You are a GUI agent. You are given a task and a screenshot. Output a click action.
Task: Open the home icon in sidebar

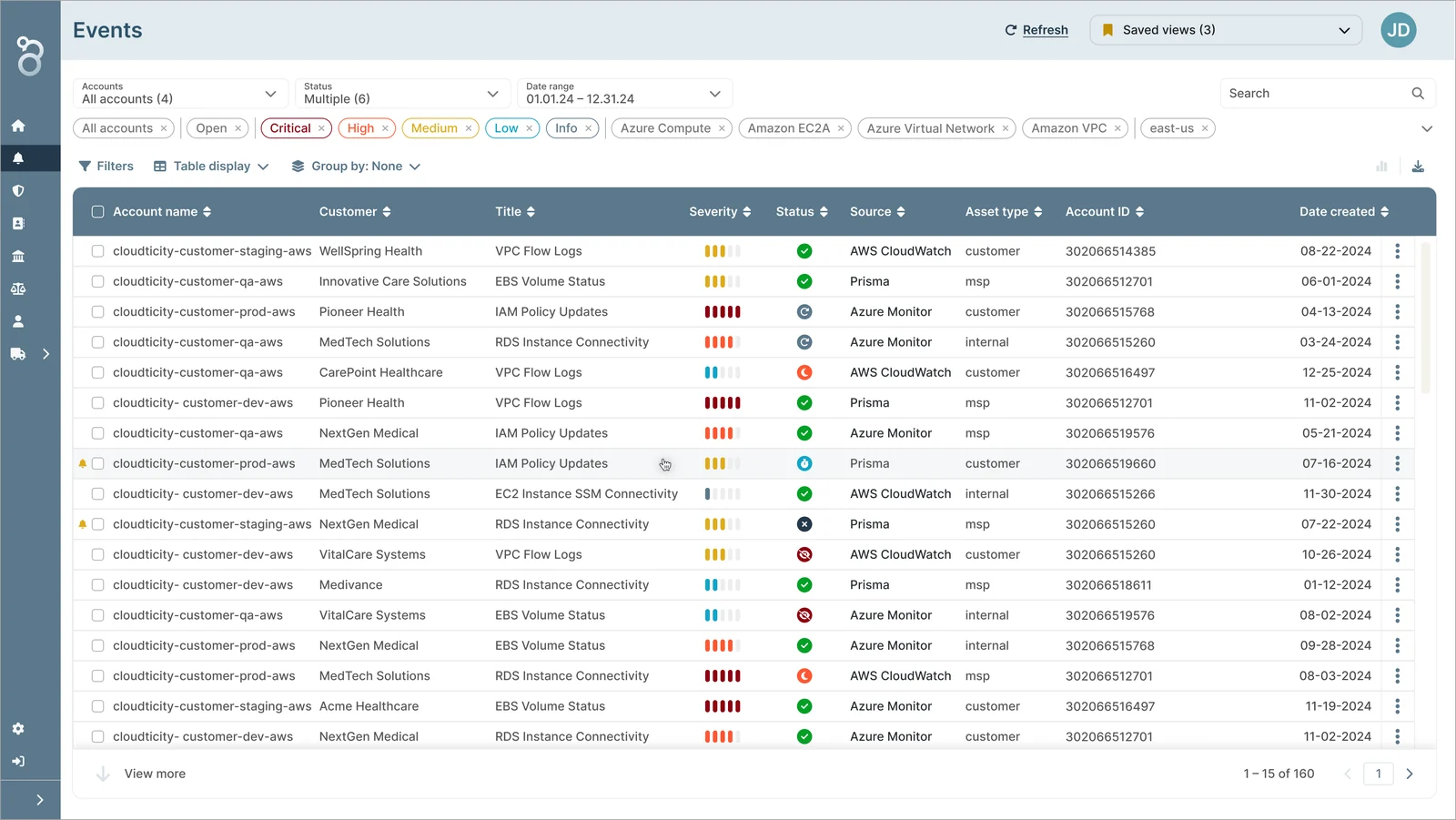pos(18,126)
